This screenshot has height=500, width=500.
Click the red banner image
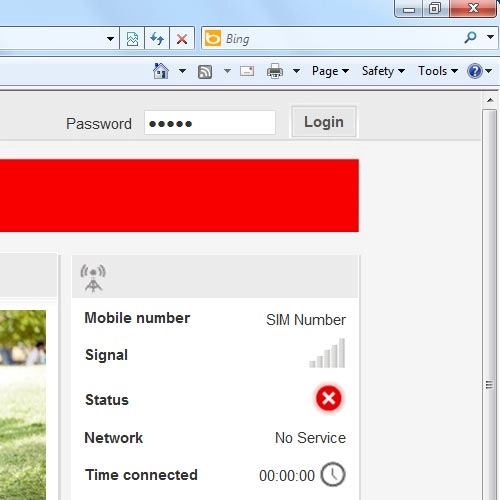(x=179, y=195)
